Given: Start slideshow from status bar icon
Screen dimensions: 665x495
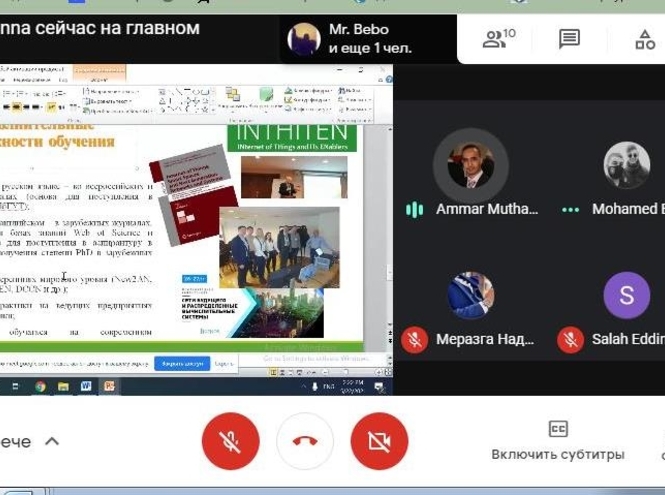Looking at the screenshot, I should (x=299, y=372).
